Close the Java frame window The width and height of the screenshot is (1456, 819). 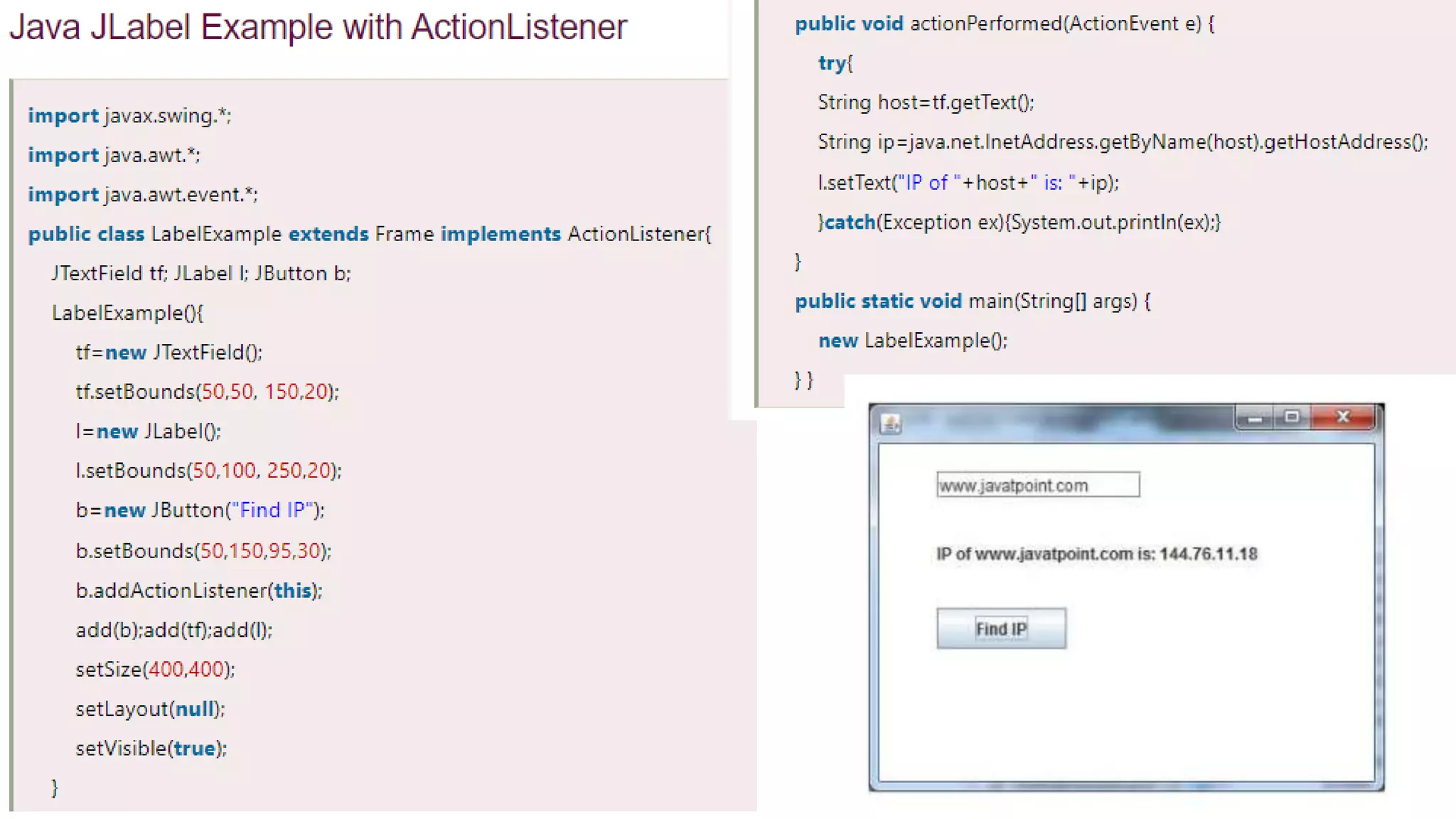[x=1342, y=417]
